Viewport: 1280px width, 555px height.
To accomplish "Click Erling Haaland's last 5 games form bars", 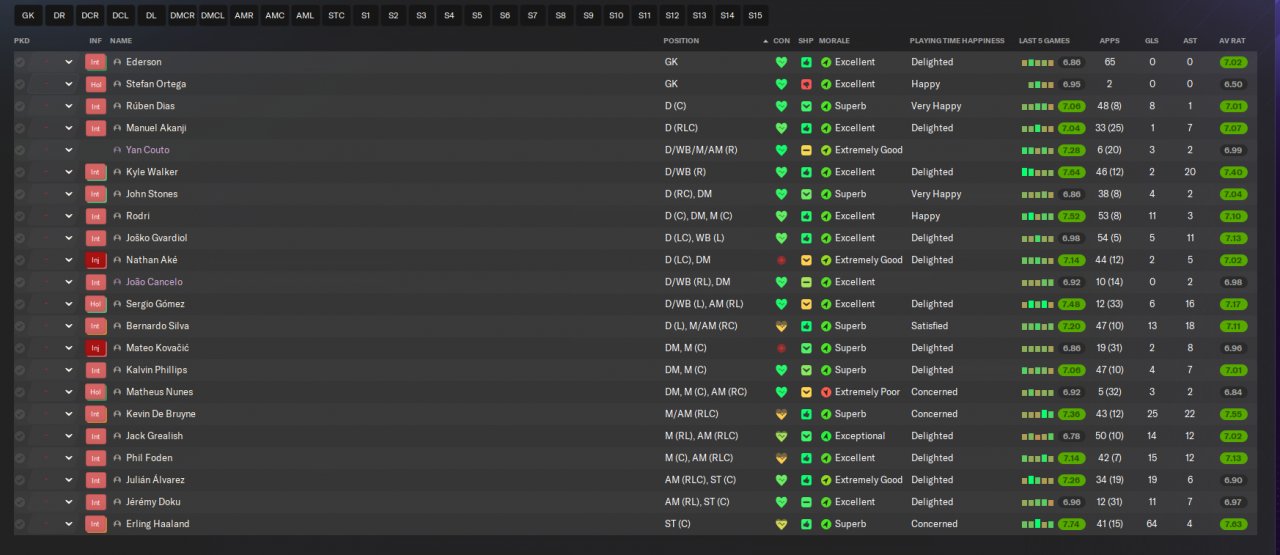I will pyautogui.click(x=1037, y=524).
